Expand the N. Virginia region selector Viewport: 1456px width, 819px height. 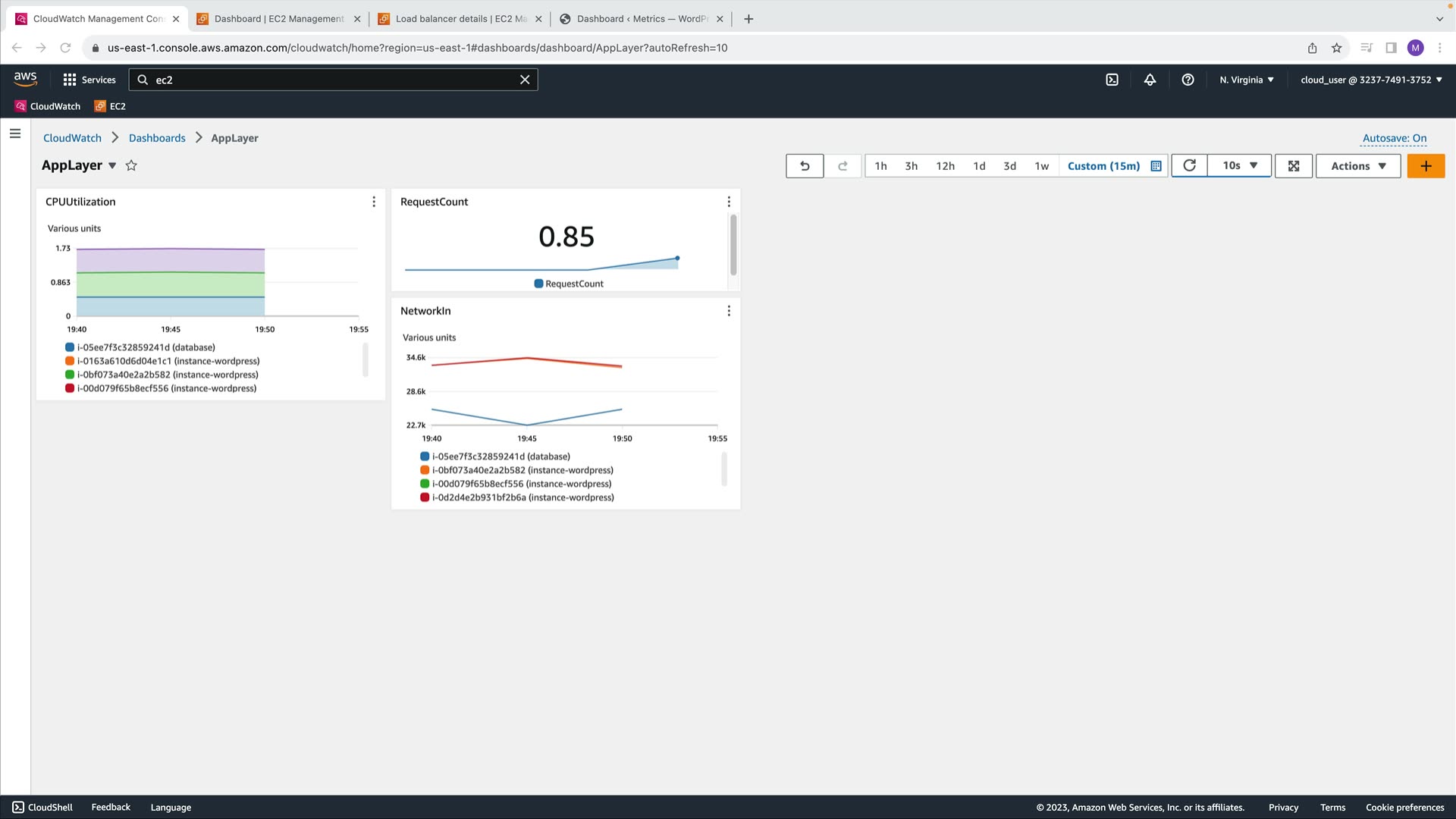1247,80
